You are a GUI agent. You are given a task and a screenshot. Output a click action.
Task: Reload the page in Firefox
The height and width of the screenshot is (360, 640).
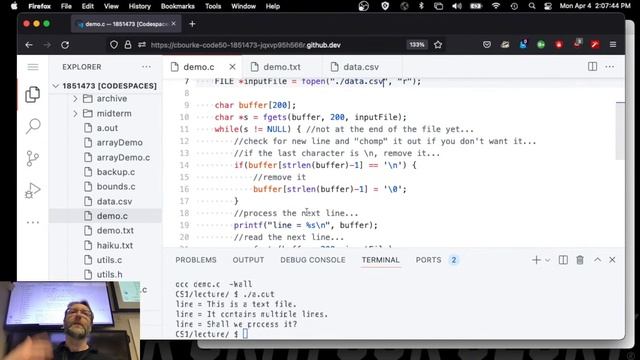click(x=65, y=45)
